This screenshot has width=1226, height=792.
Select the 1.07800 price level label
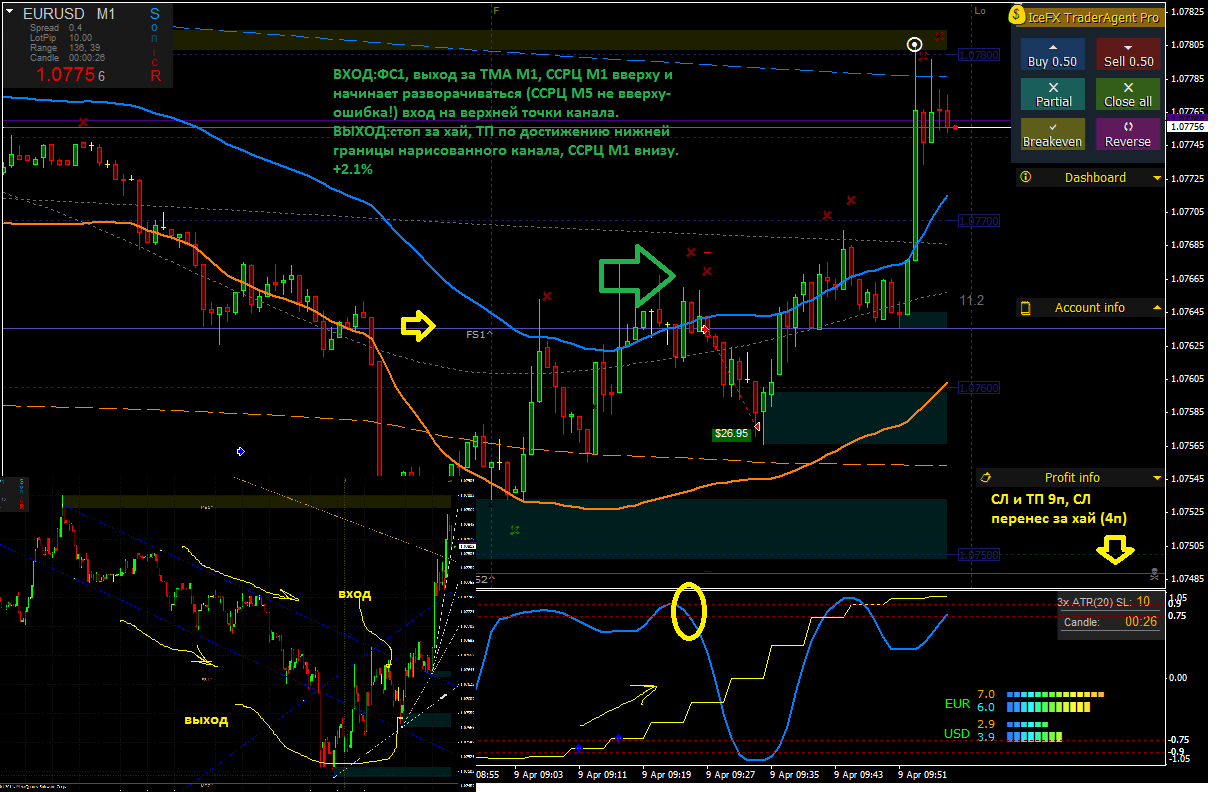tap(979, 55)
